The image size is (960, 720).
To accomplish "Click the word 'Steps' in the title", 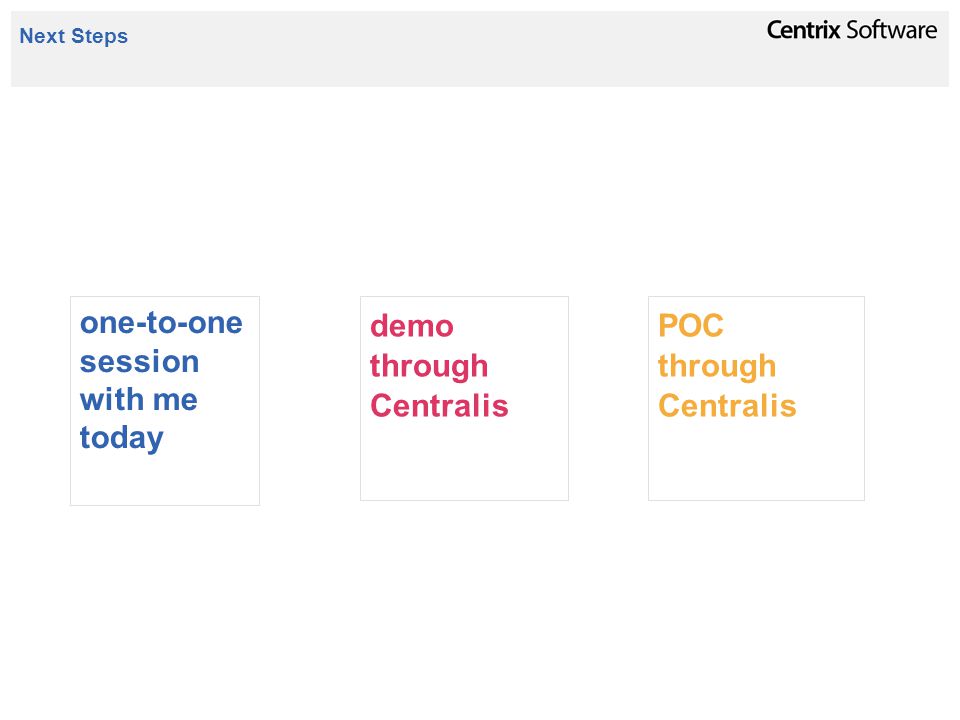I will coord(100,36).
